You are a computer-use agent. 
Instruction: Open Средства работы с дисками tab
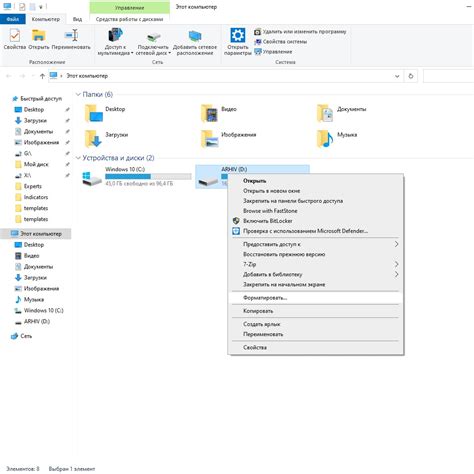click(x=130, y=19)
